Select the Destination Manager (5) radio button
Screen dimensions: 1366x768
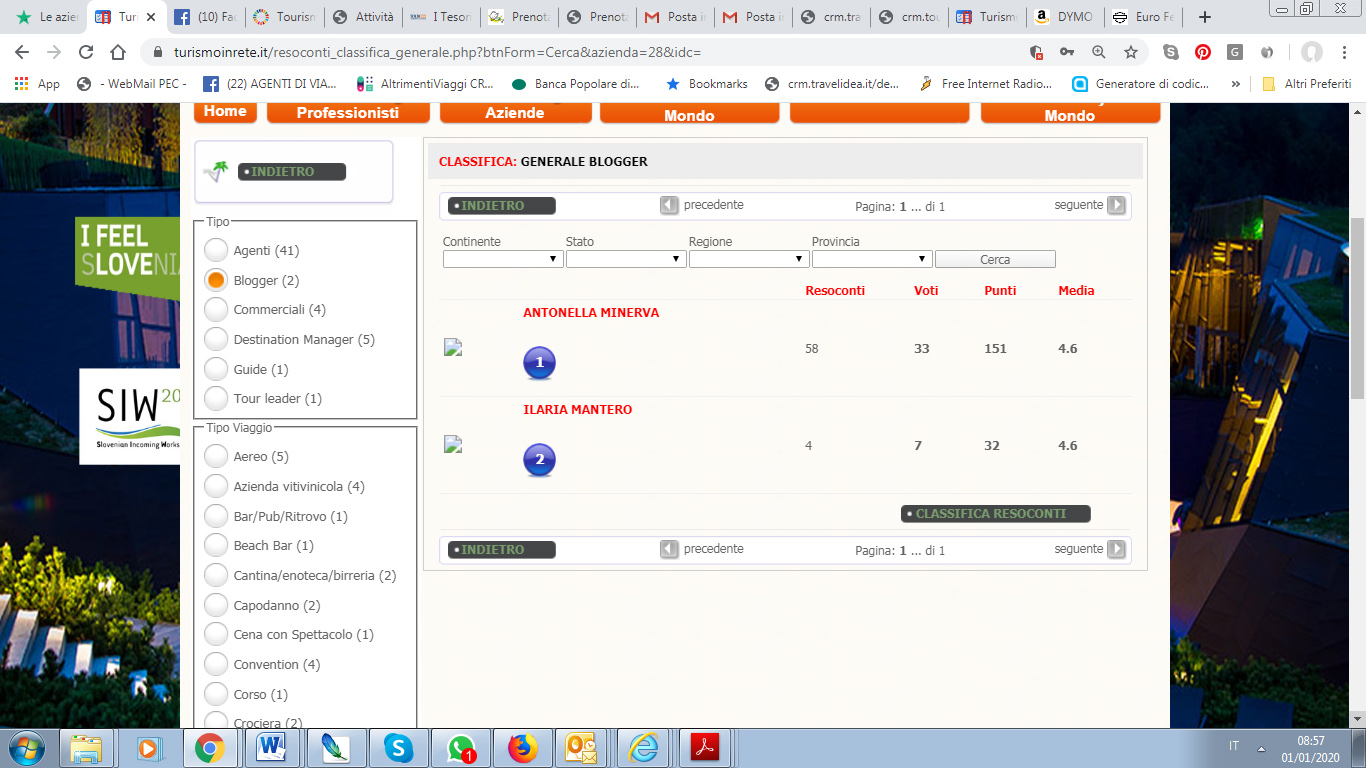click(216, 339)
